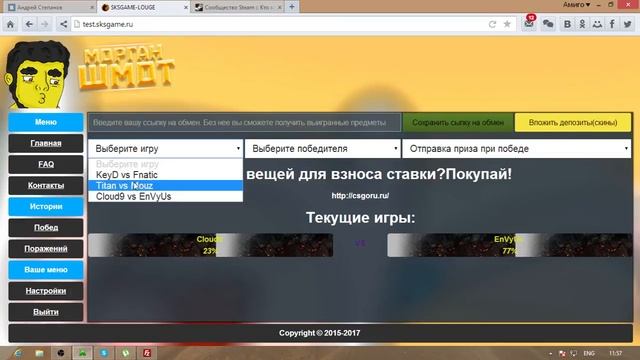Click the green save trade link button
Viewport: 640px width, 360px height.
coord(458,122)
